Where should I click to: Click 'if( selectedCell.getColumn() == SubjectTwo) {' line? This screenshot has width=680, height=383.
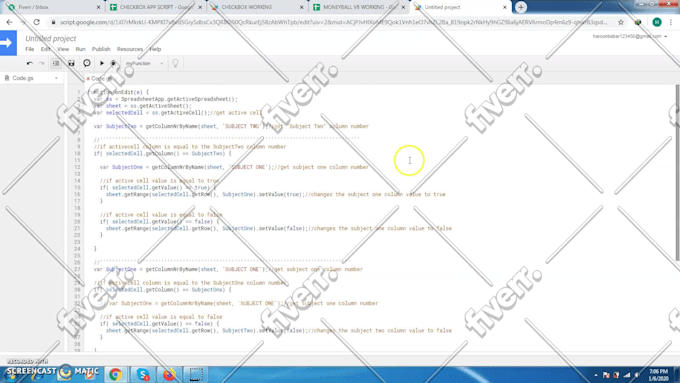point(163,154)
